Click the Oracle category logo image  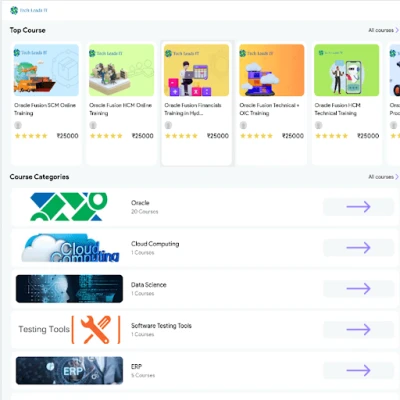point(69,207)
